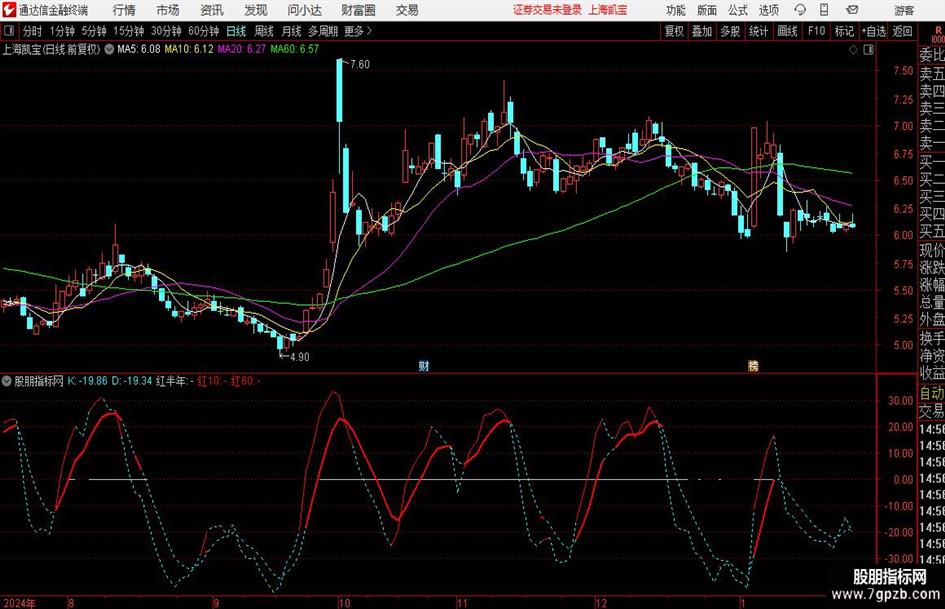
Task: Switch to the 1分钟 period tab
Action: [62, 31]
